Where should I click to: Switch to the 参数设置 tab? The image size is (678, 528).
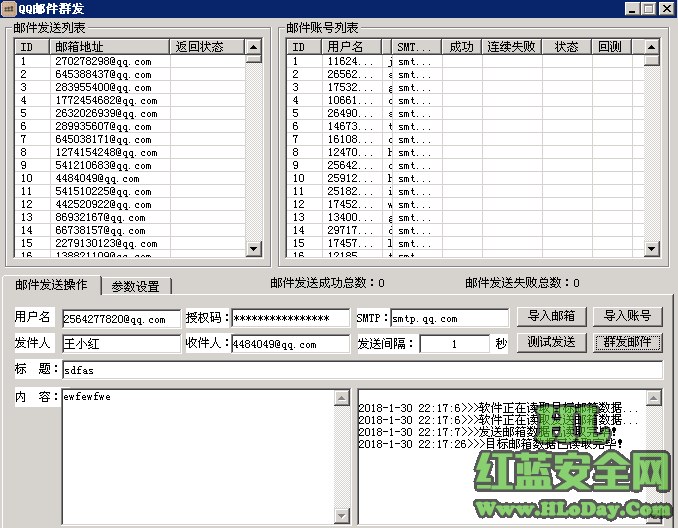(x=136, y=286)
